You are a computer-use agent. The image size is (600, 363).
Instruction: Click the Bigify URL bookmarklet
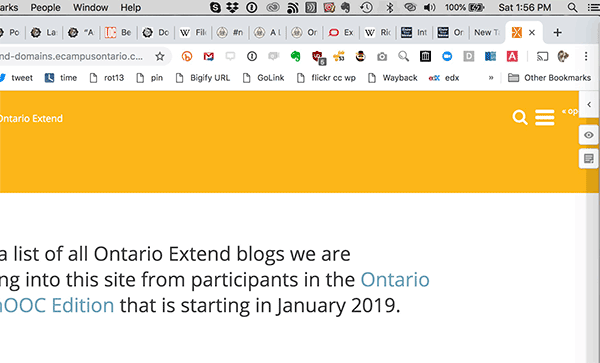tap(203, 78)
